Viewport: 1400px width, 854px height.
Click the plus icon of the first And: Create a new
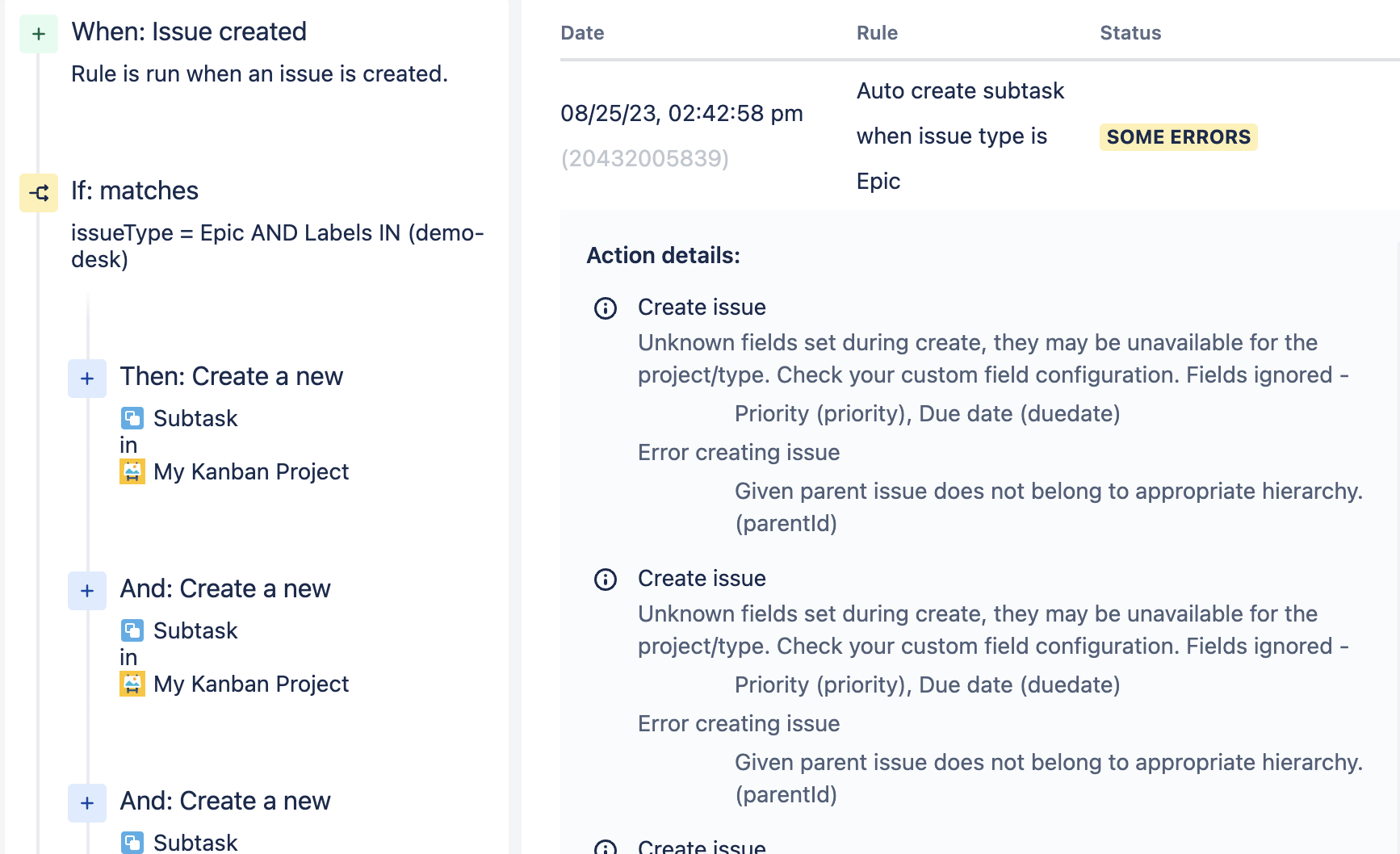87,591
